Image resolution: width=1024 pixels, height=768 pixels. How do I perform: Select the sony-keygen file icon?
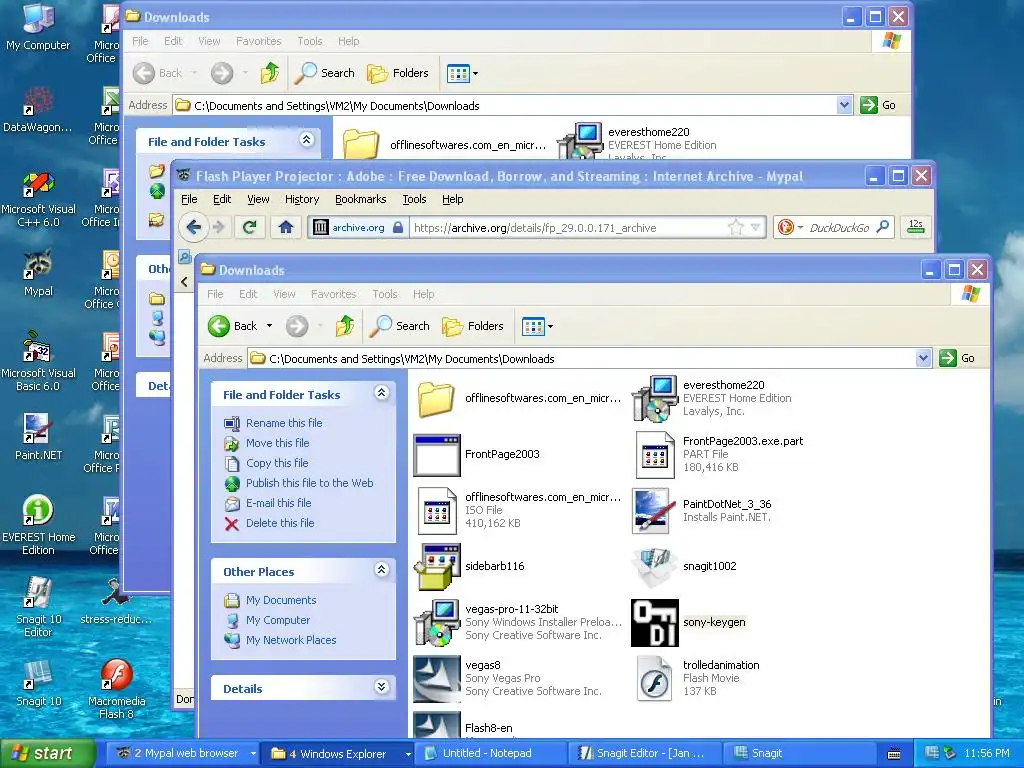(x=654, y=622)
